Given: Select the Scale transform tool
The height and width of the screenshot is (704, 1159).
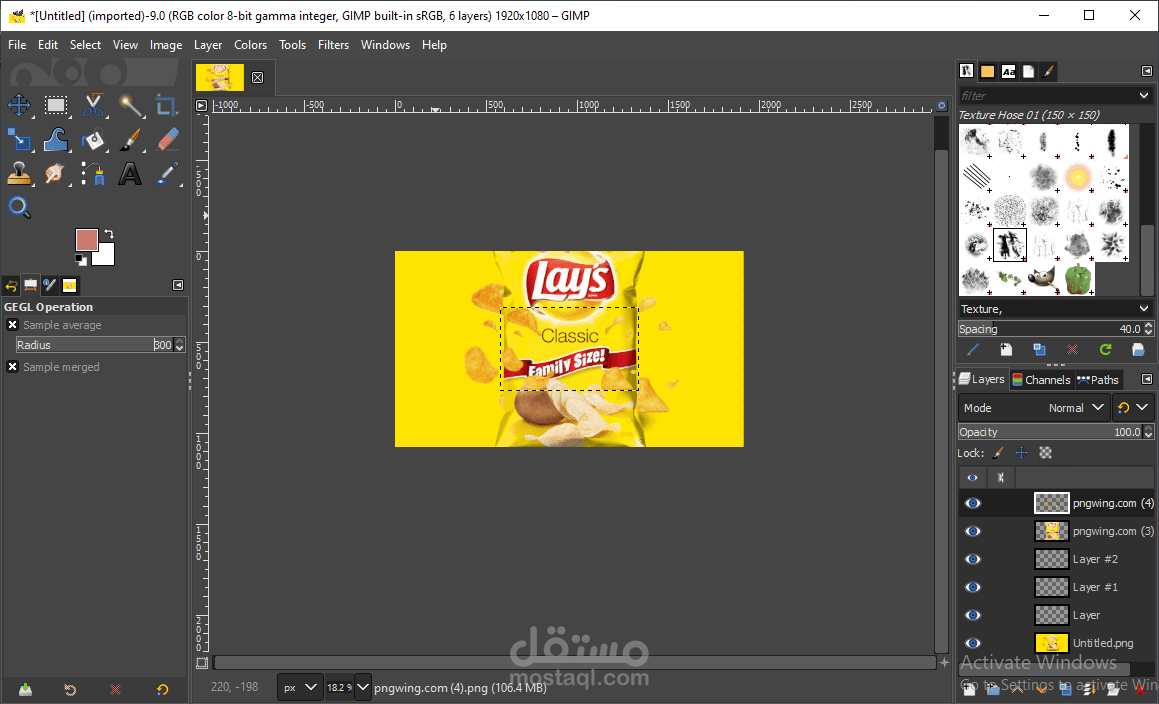Looking at the screenshot, I should [x=19, y=140].
